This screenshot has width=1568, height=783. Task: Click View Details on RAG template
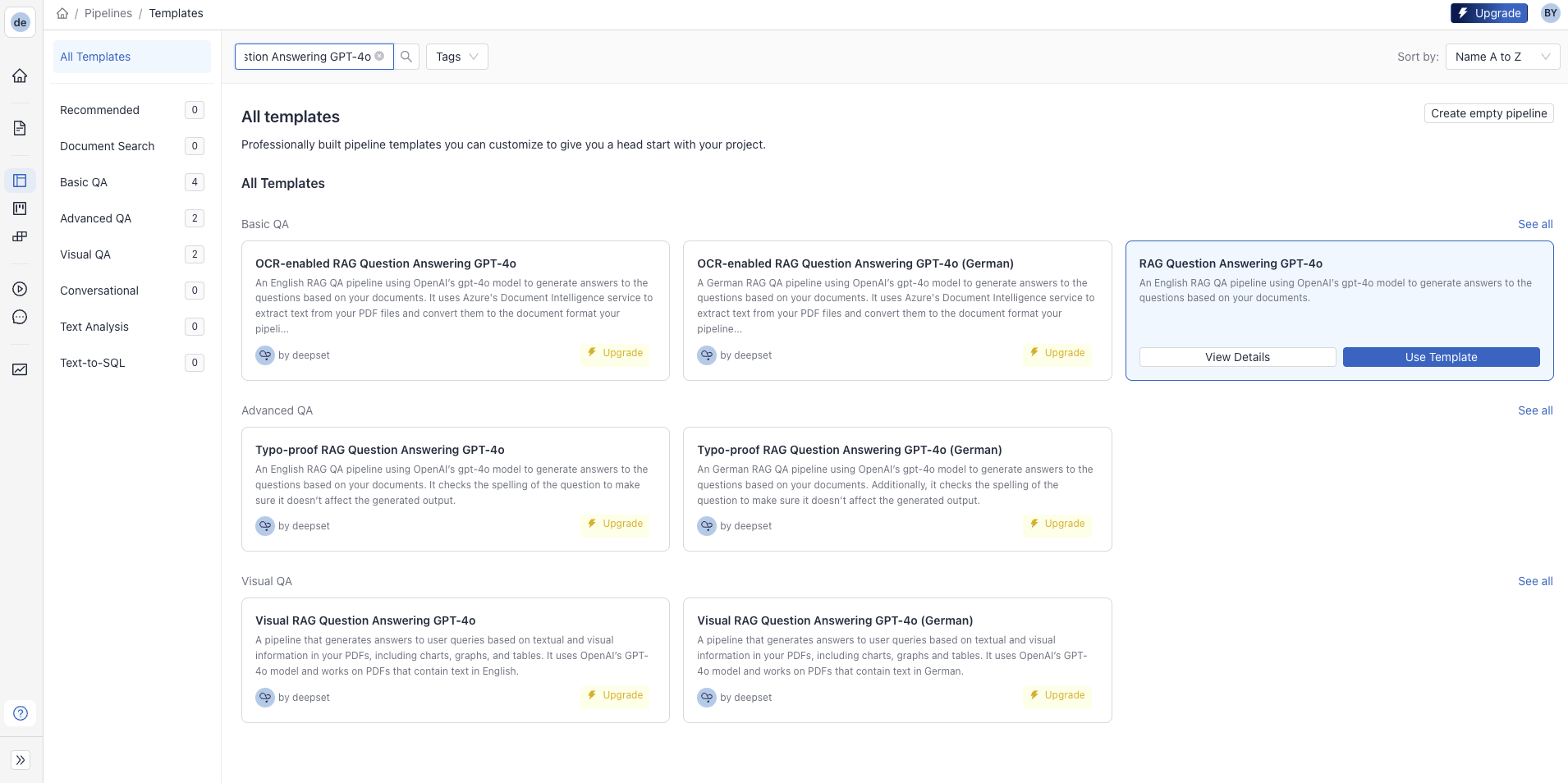[x=1237, y=357]
